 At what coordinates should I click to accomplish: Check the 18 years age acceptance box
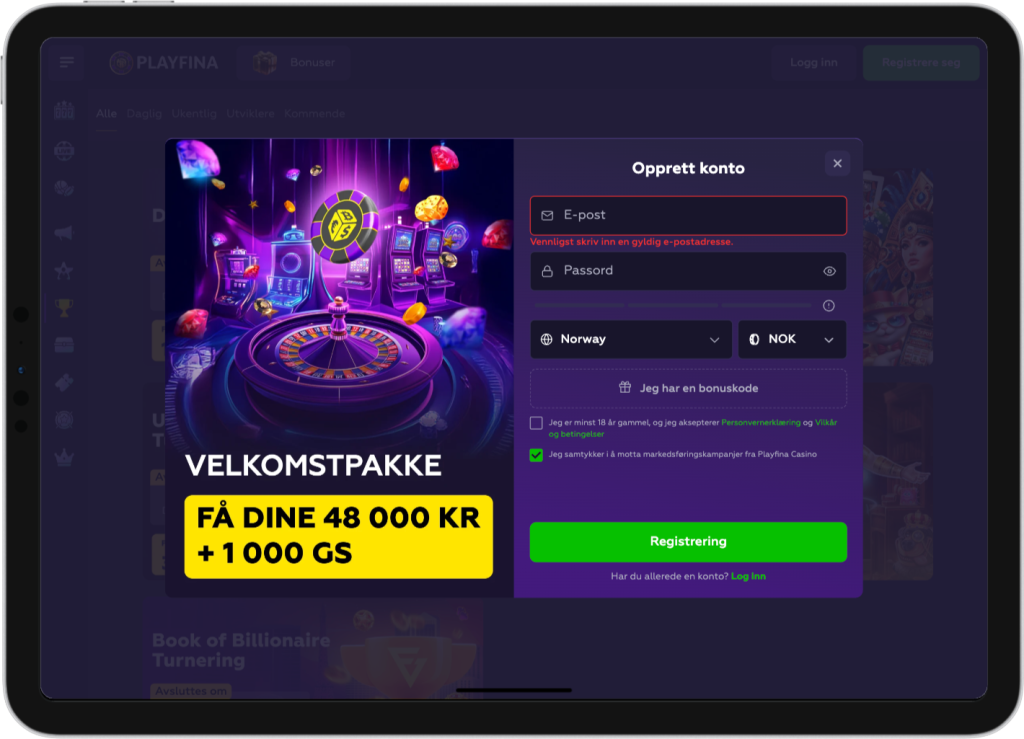pos(536,423)
